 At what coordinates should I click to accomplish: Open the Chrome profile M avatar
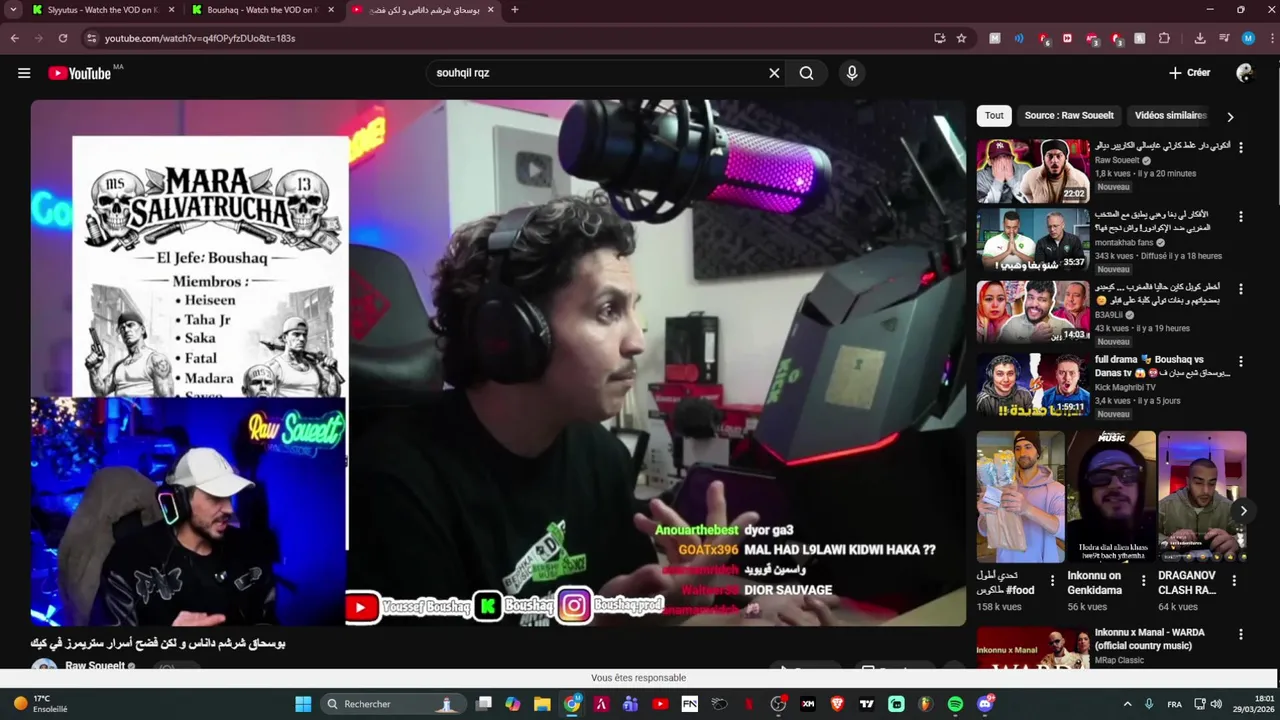coord(1248,38)
